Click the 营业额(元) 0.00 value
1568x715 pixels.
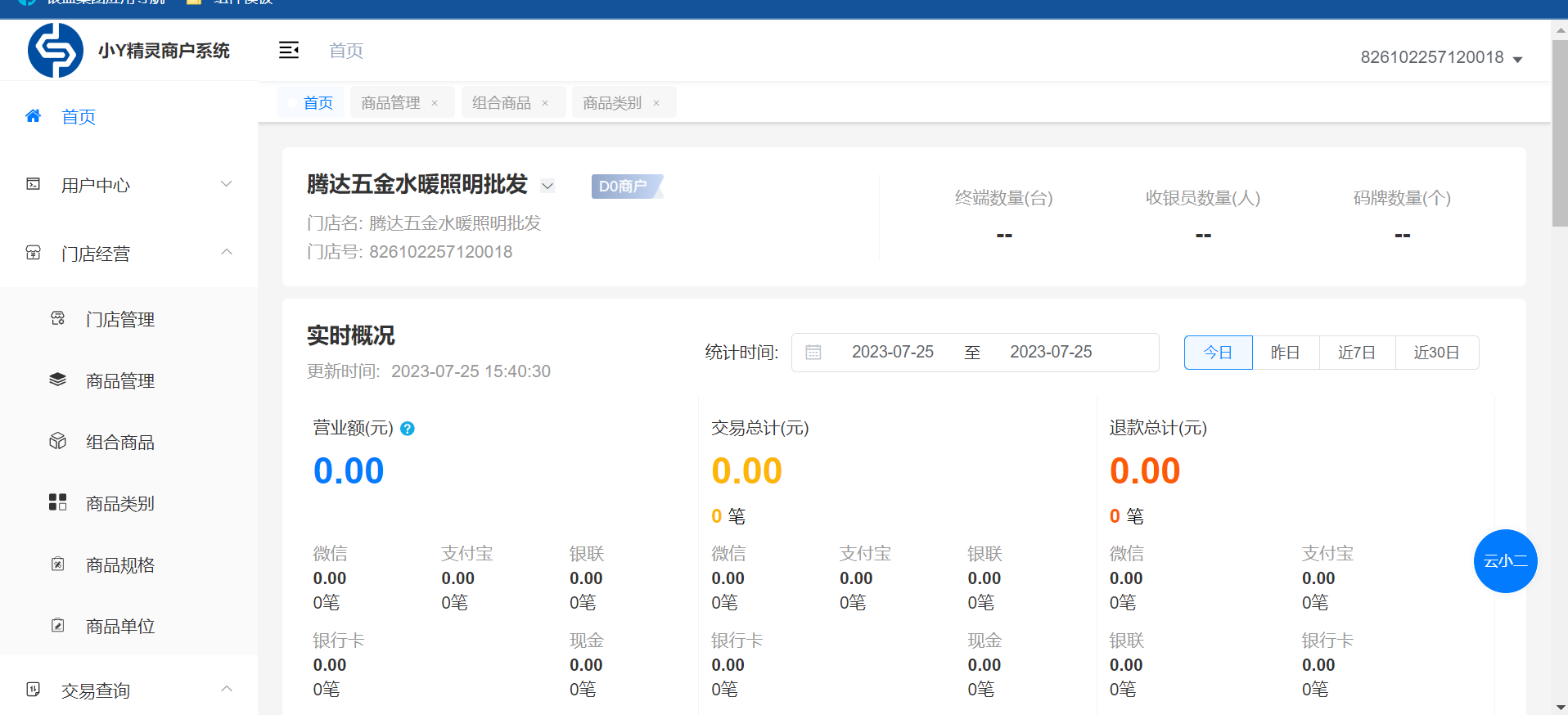click(349, 471)
